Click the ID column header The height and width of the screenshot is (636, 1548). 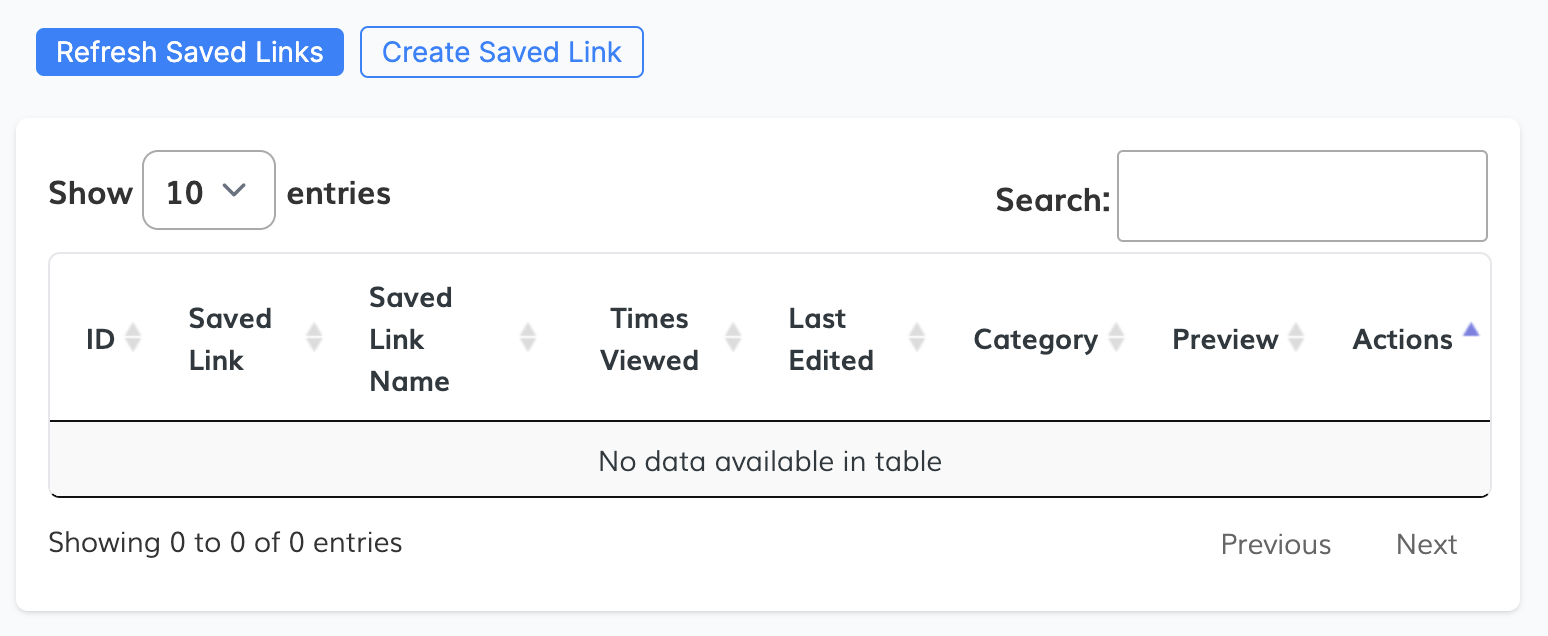pyautogui.click(x=100, y=340)
